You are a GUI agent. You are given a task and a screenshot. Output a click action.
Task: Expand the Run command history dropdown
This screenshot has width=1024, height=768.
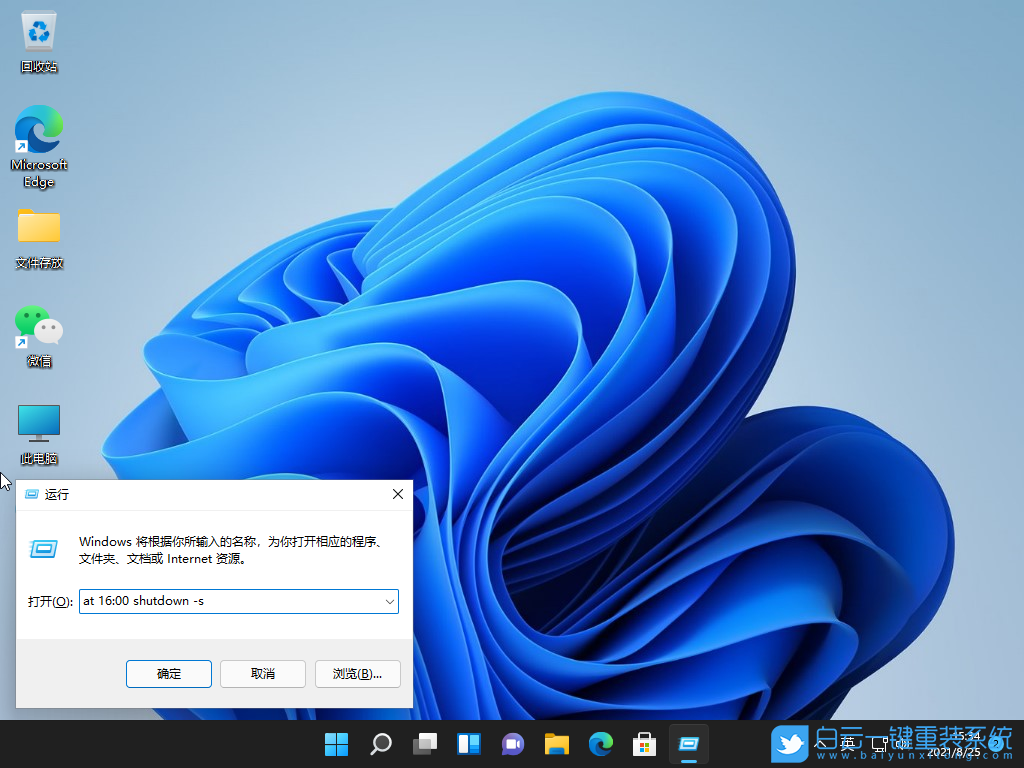pyautogui.click(x=390, y=601)
